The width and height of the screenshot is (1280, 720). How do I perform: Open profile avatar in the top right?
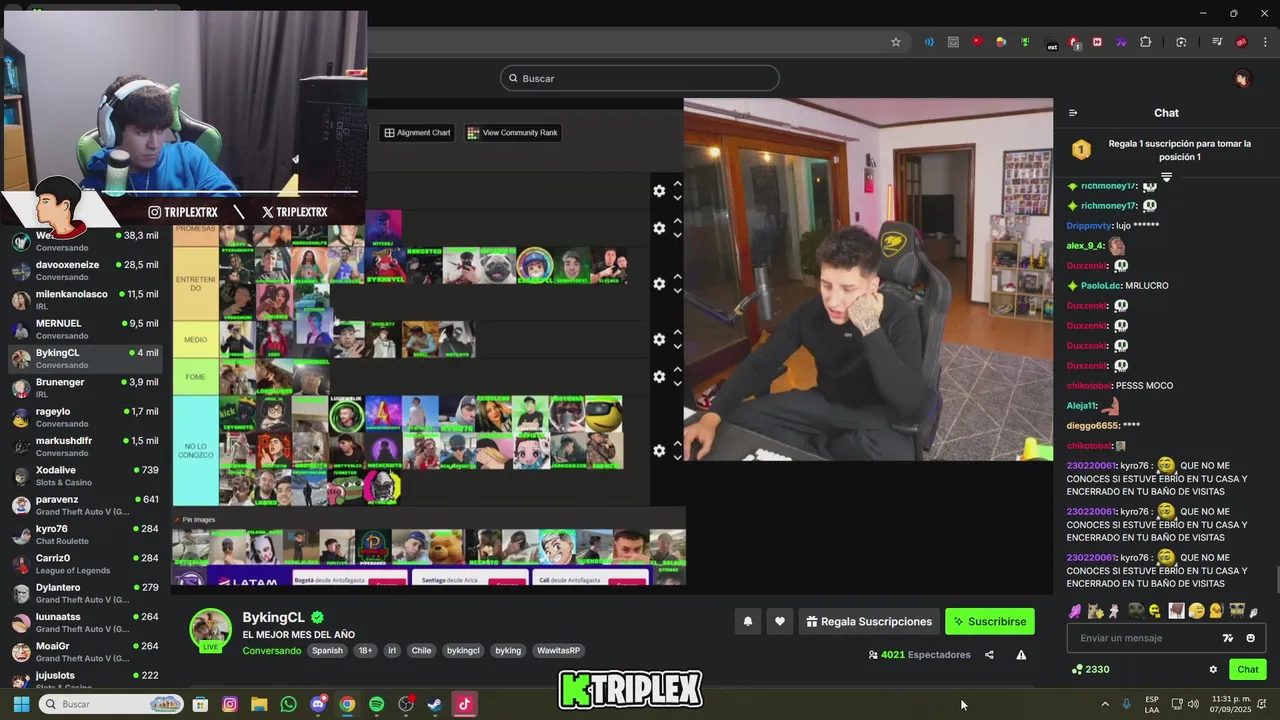tap(1242, 78)
